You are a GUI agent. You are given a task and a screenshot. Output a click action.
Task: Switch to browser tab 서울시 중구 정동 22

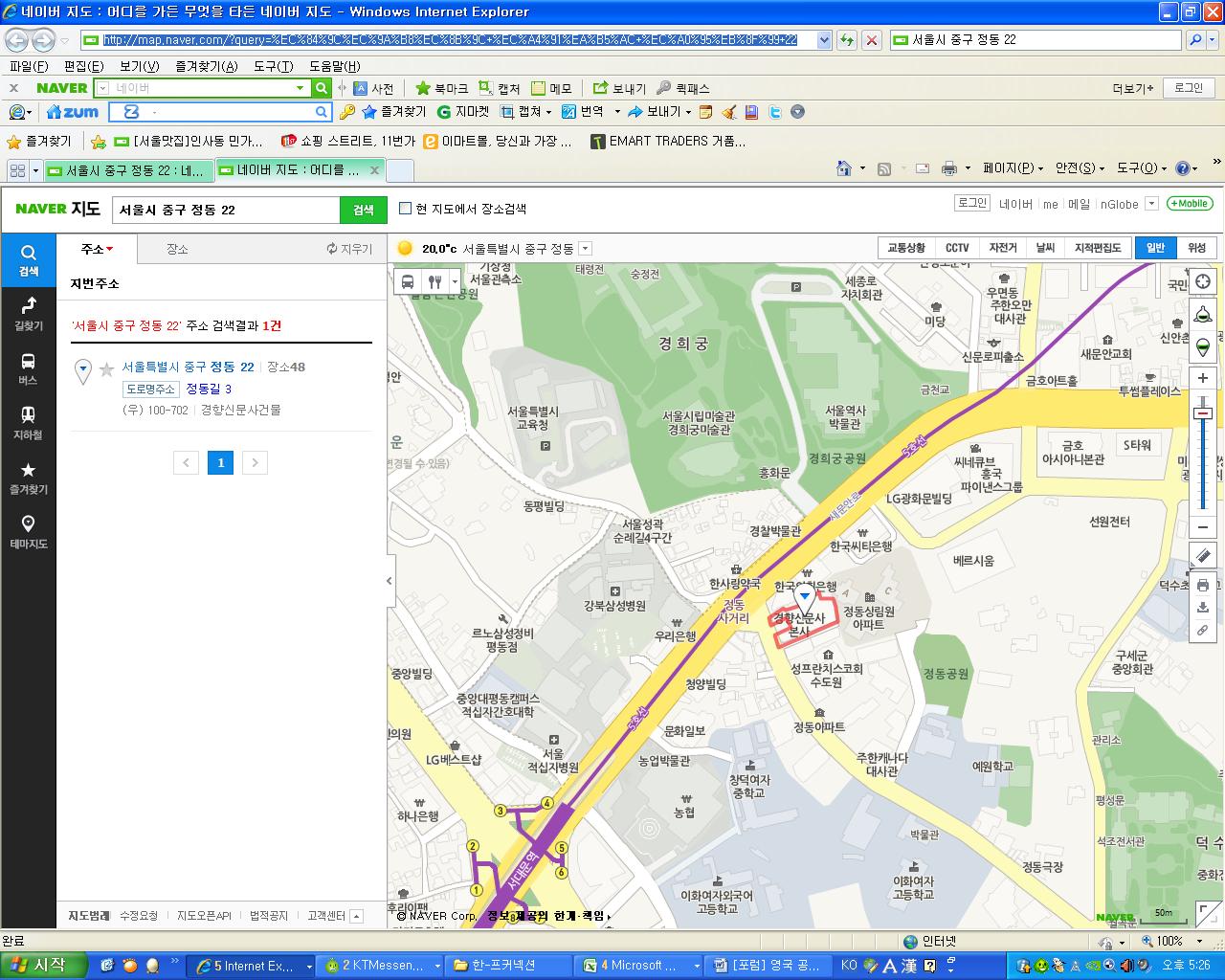tap(126, 170)
